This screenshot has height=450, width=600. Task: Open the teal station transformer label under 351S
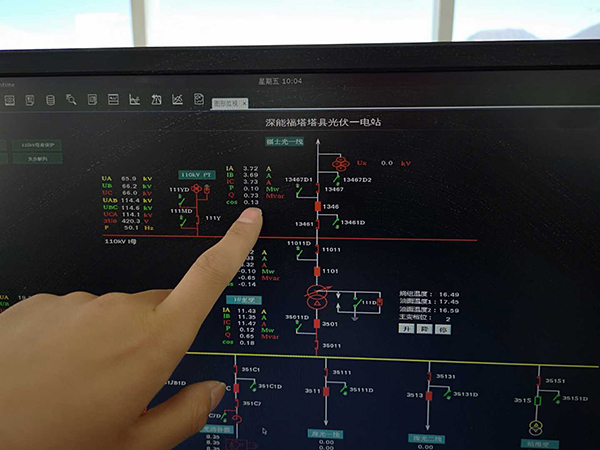pos(539,444)
